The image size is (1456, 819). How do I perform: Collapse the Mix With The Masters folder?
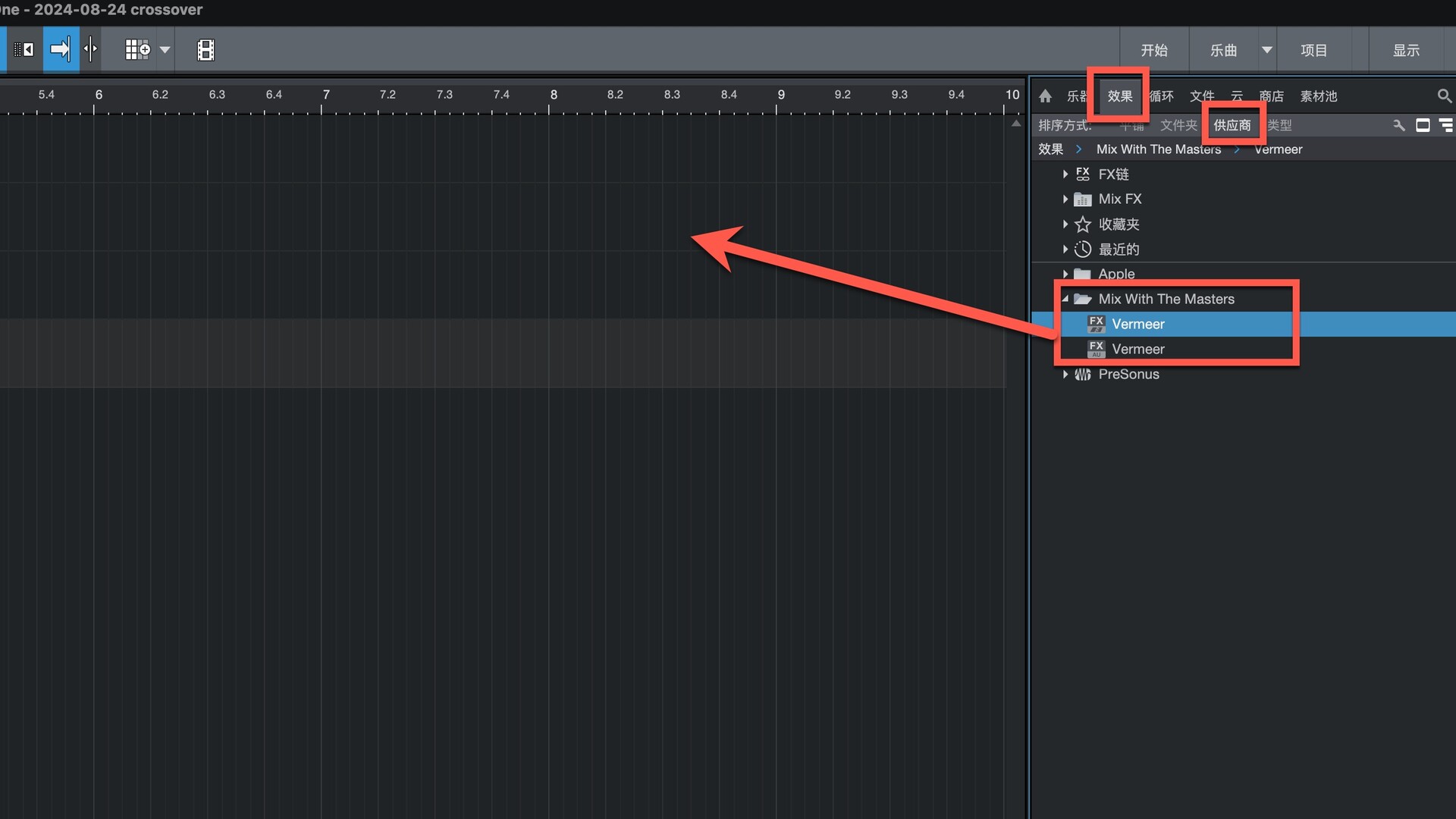coord(1065,300)
